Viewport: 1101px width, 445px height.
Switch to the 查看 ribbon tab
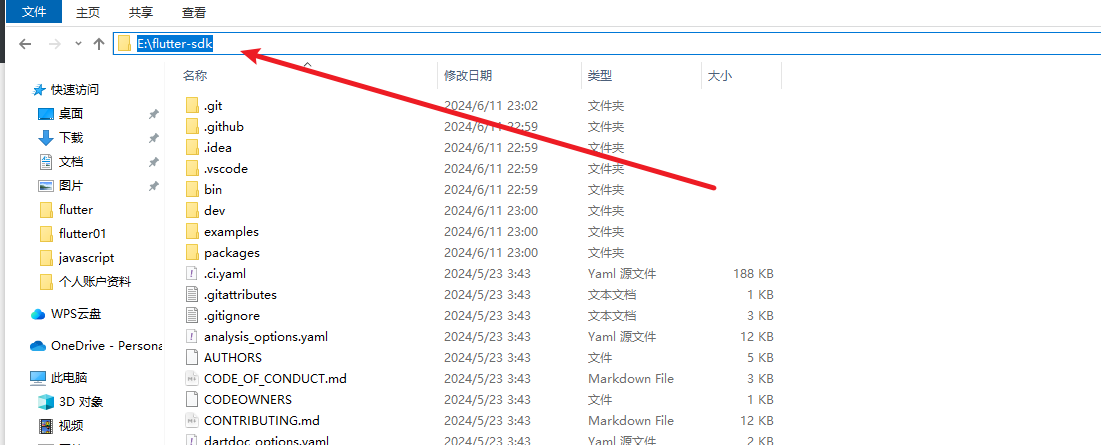pyautogui.click(x=194, y=13)
